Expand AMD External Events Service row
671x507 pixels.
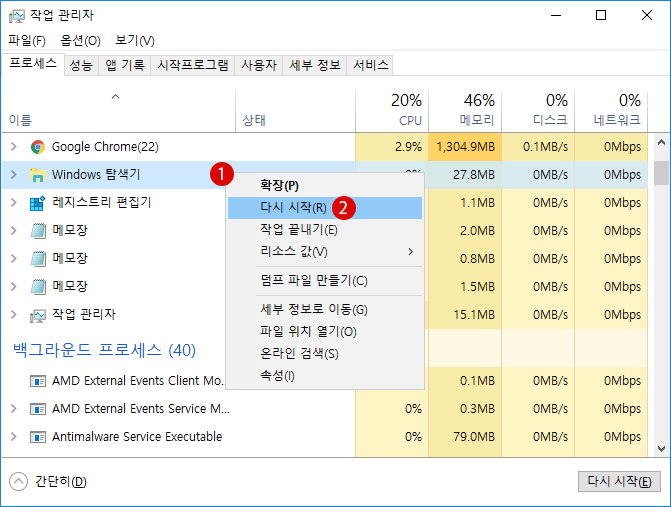[x=14, y=409]
